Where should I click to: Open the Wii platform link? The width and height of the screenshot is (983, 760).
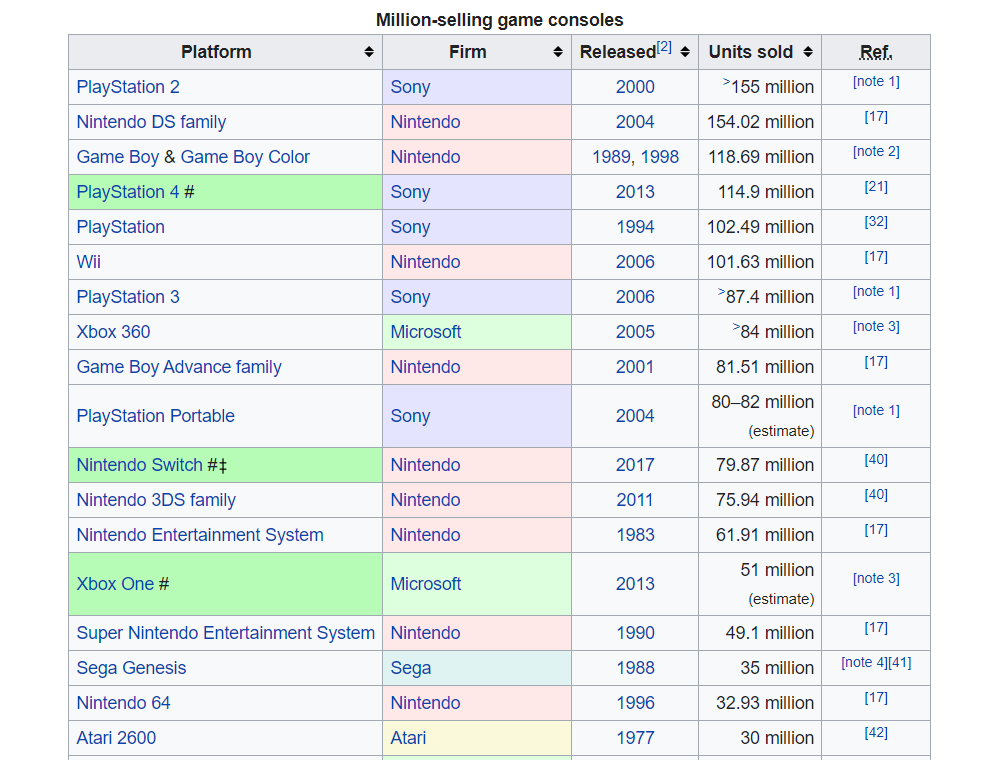click(x=88, y=262)
